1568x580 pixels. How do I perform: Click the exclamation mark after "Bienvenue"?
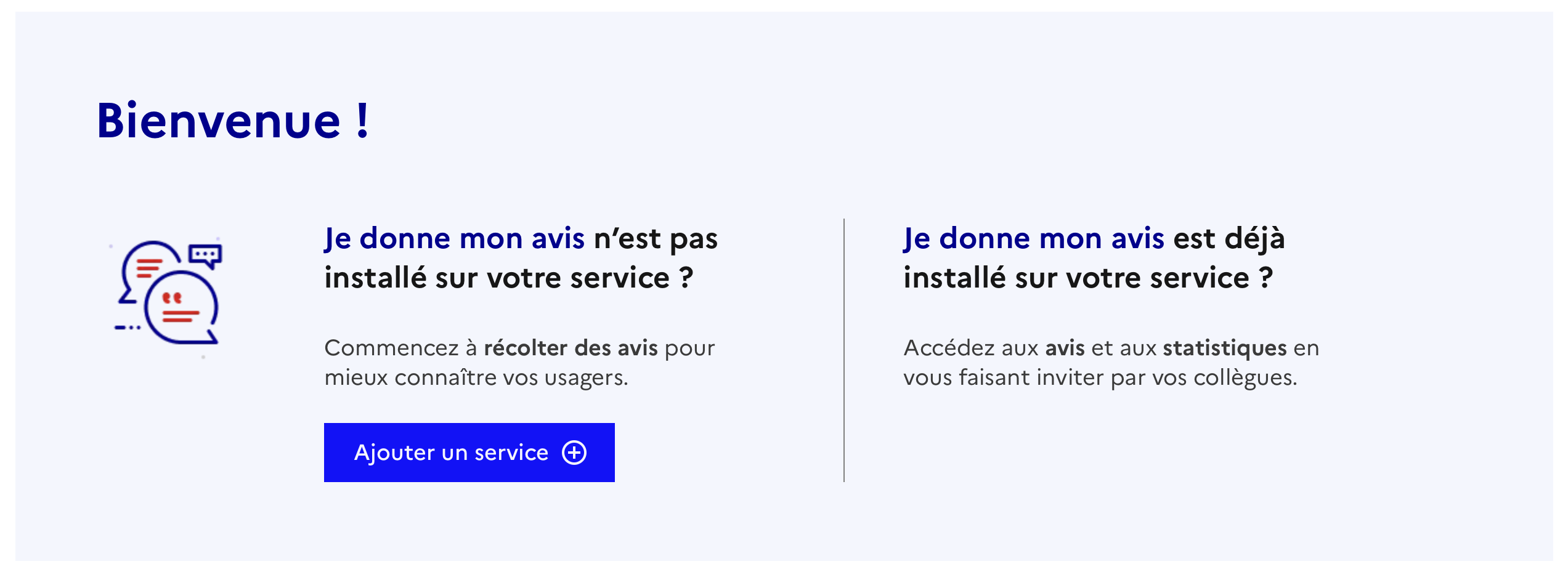363,121
